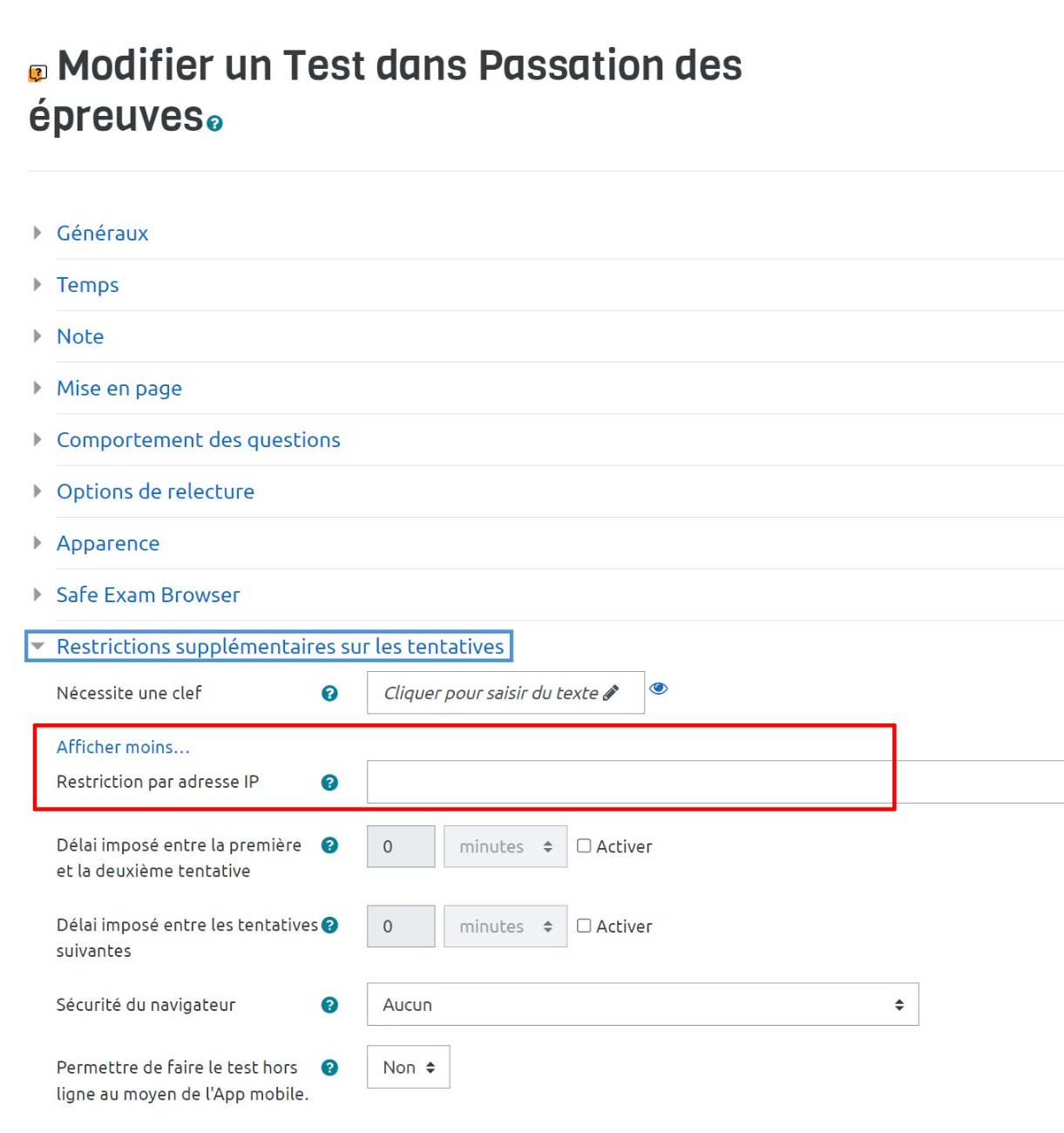Click the pencil icon in key field

tap(611, 693)
